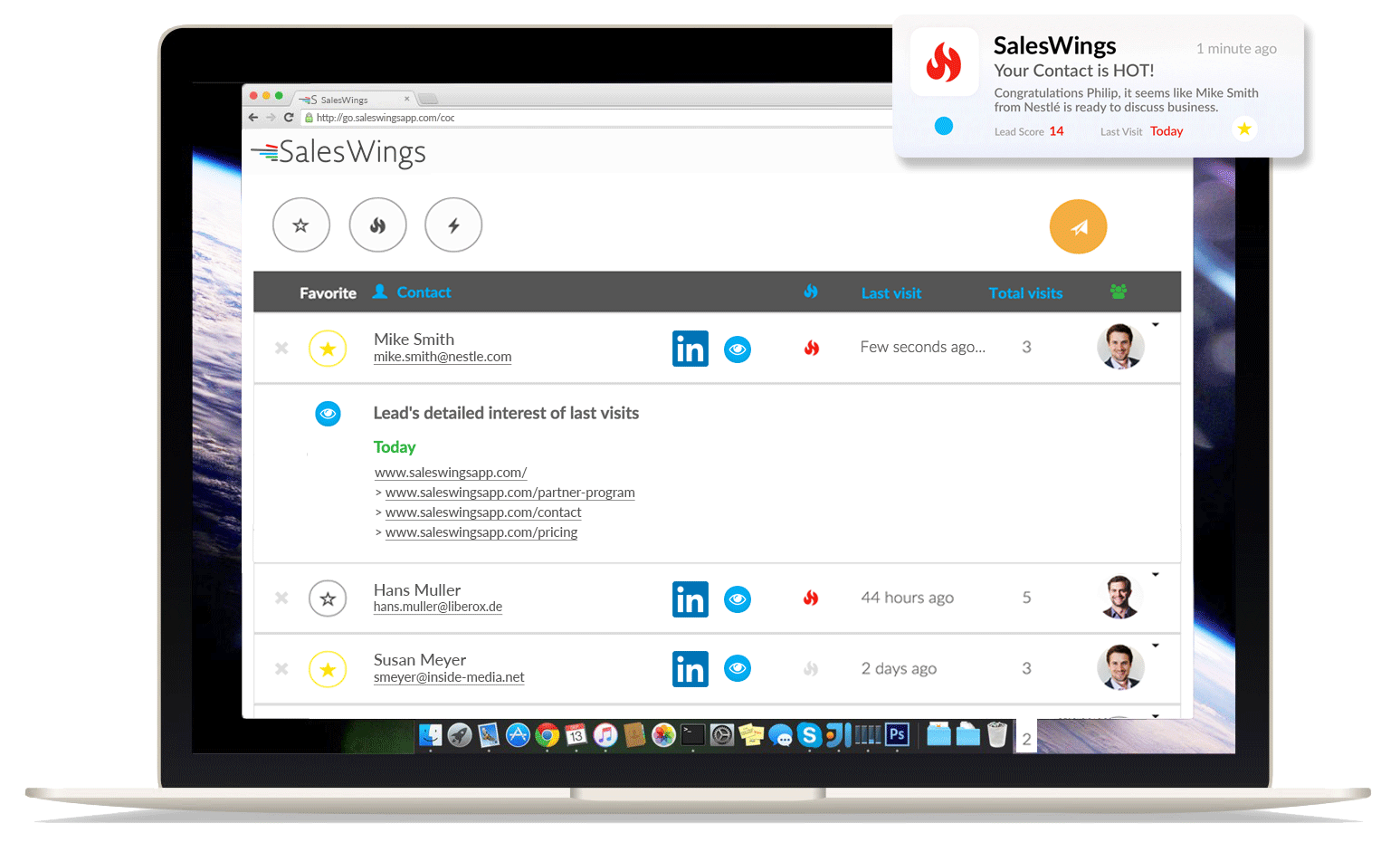Favorite Hans Muller via the star toggle
Viewport: 1400px width, 852px height.
pos(328,598)
